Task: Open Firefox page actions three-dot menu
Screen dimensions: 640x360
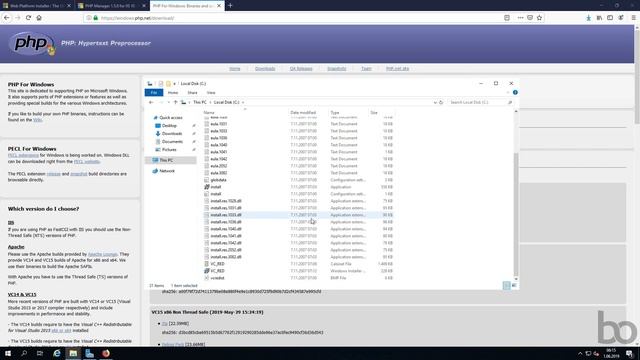Action: click(520, 18)
